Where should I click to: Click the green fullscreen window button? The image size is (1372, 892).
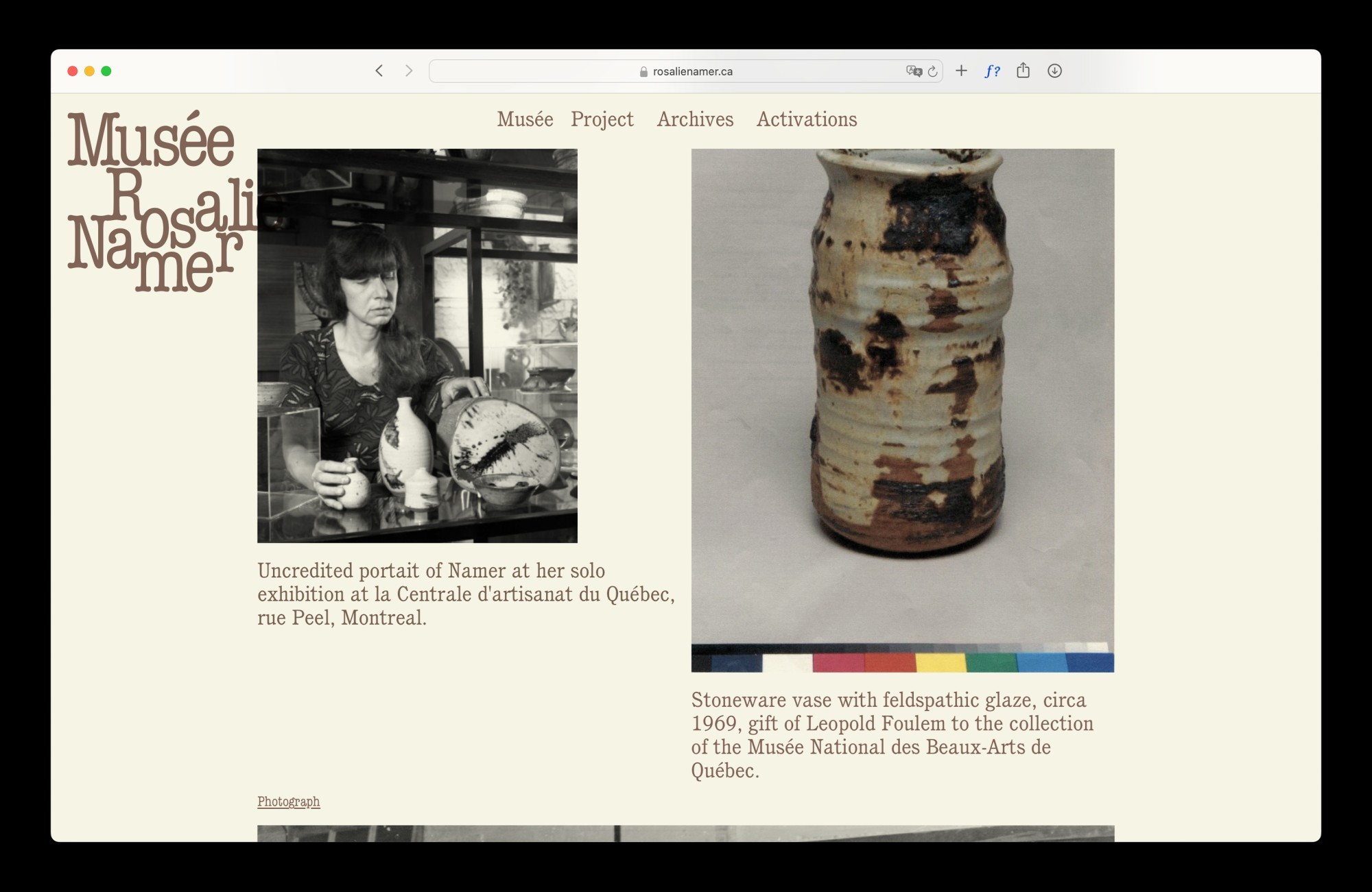click(106, 71)
